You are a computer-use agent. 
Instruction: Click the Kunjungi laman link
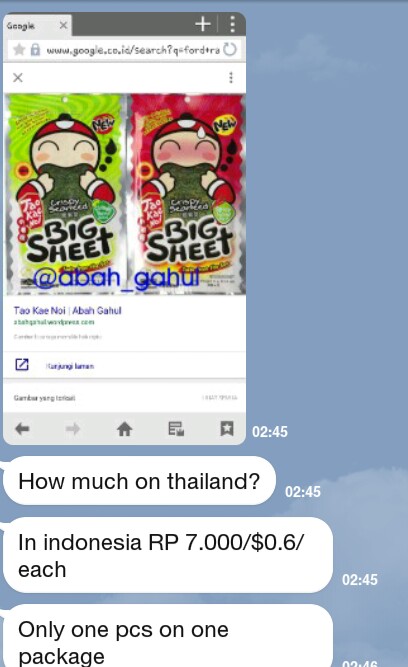[x=70, y=366]
